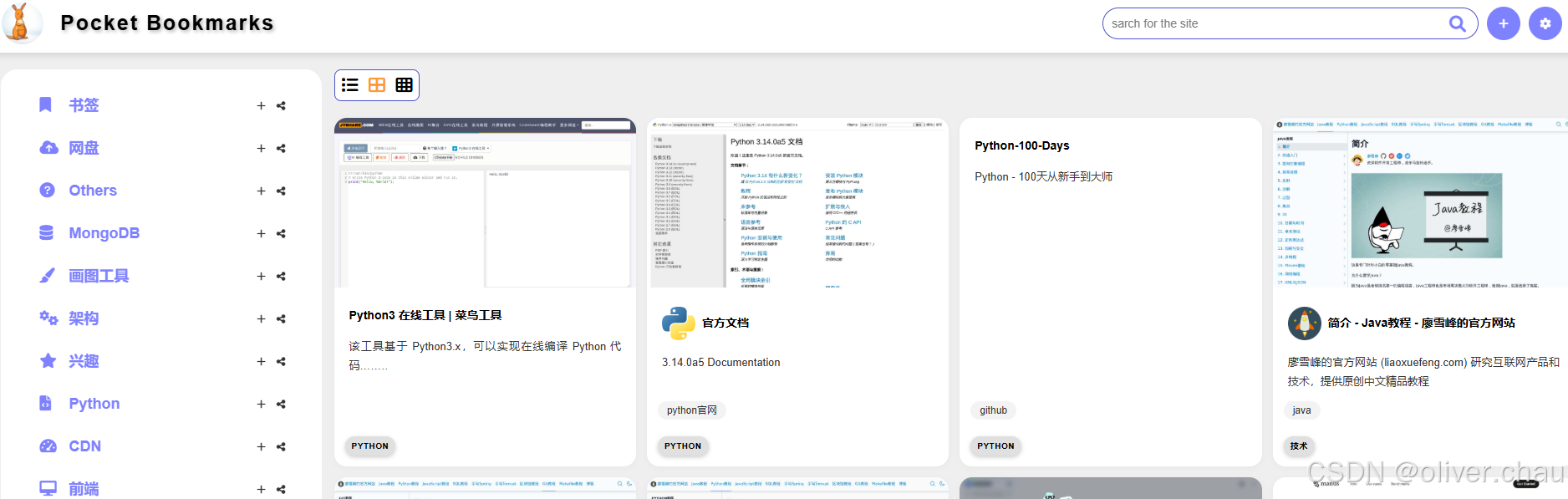
Task: Click the 前端 monitor icon
Action: [x=48, y=488]
